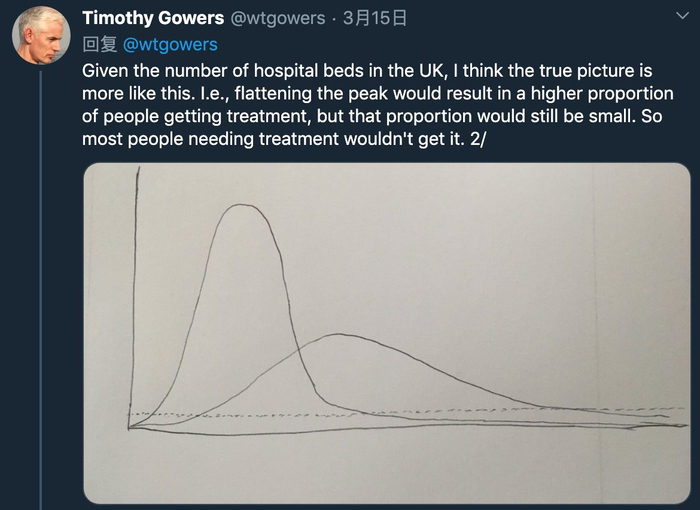
Task: Click the last line "most people needing treatment"
Action: point(200,138)
